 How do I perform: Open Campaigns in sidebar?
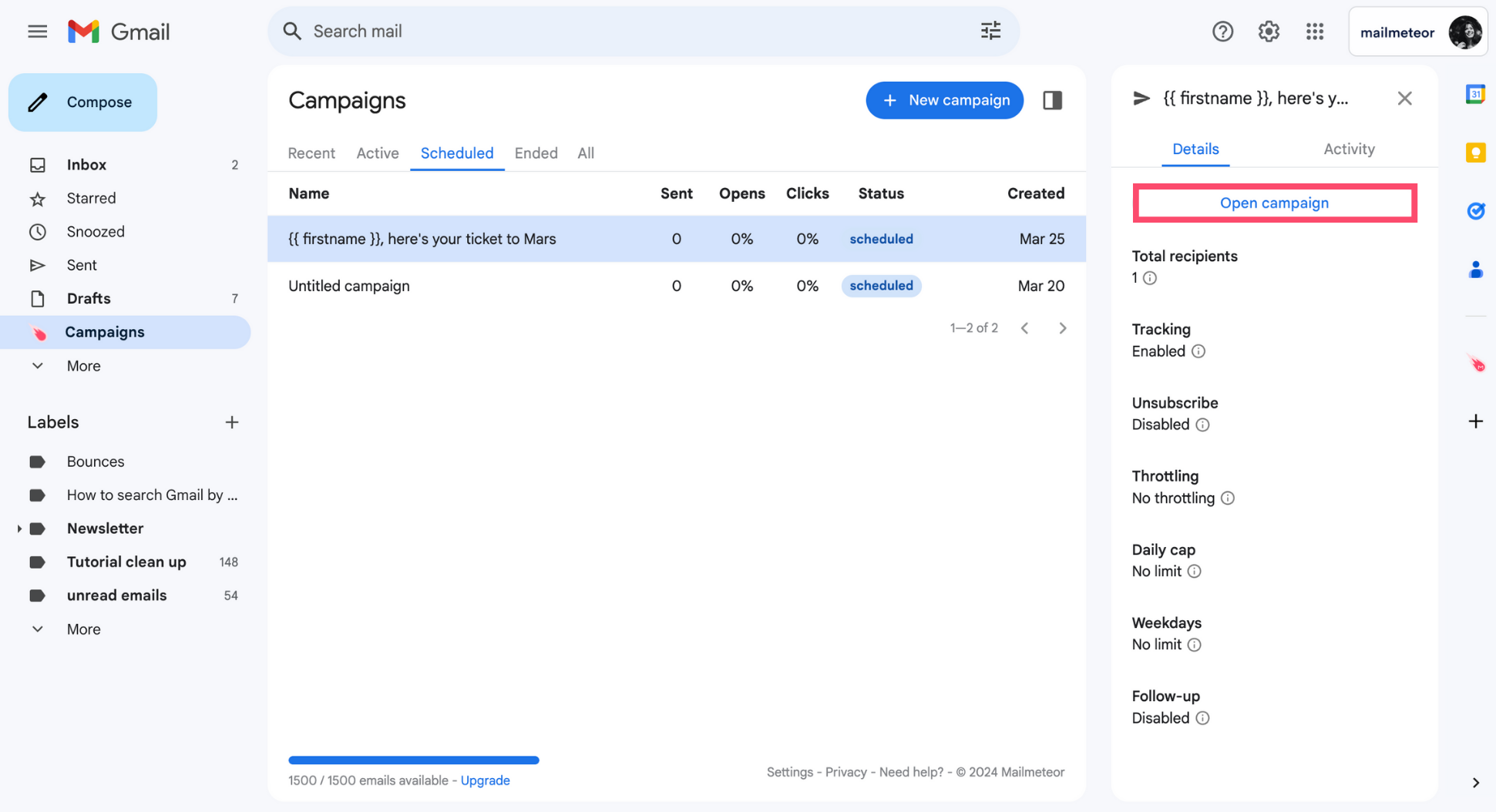click(125, 332)
